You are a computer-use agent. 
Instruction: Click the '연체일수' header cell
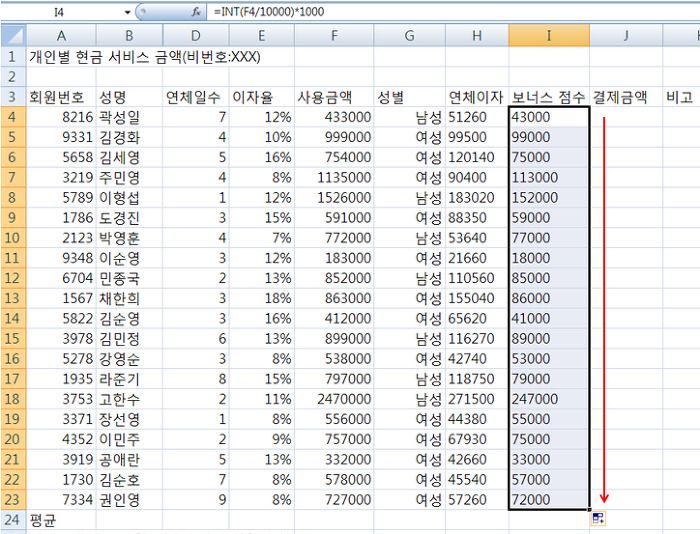(x=196, y=96)
